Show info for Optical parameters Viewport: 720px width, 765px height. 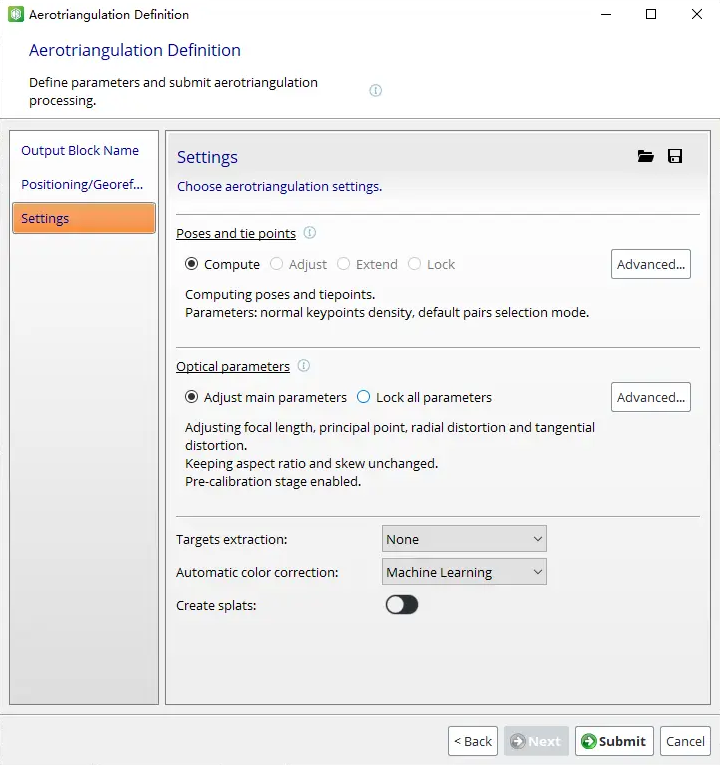(x=304, y=365)
